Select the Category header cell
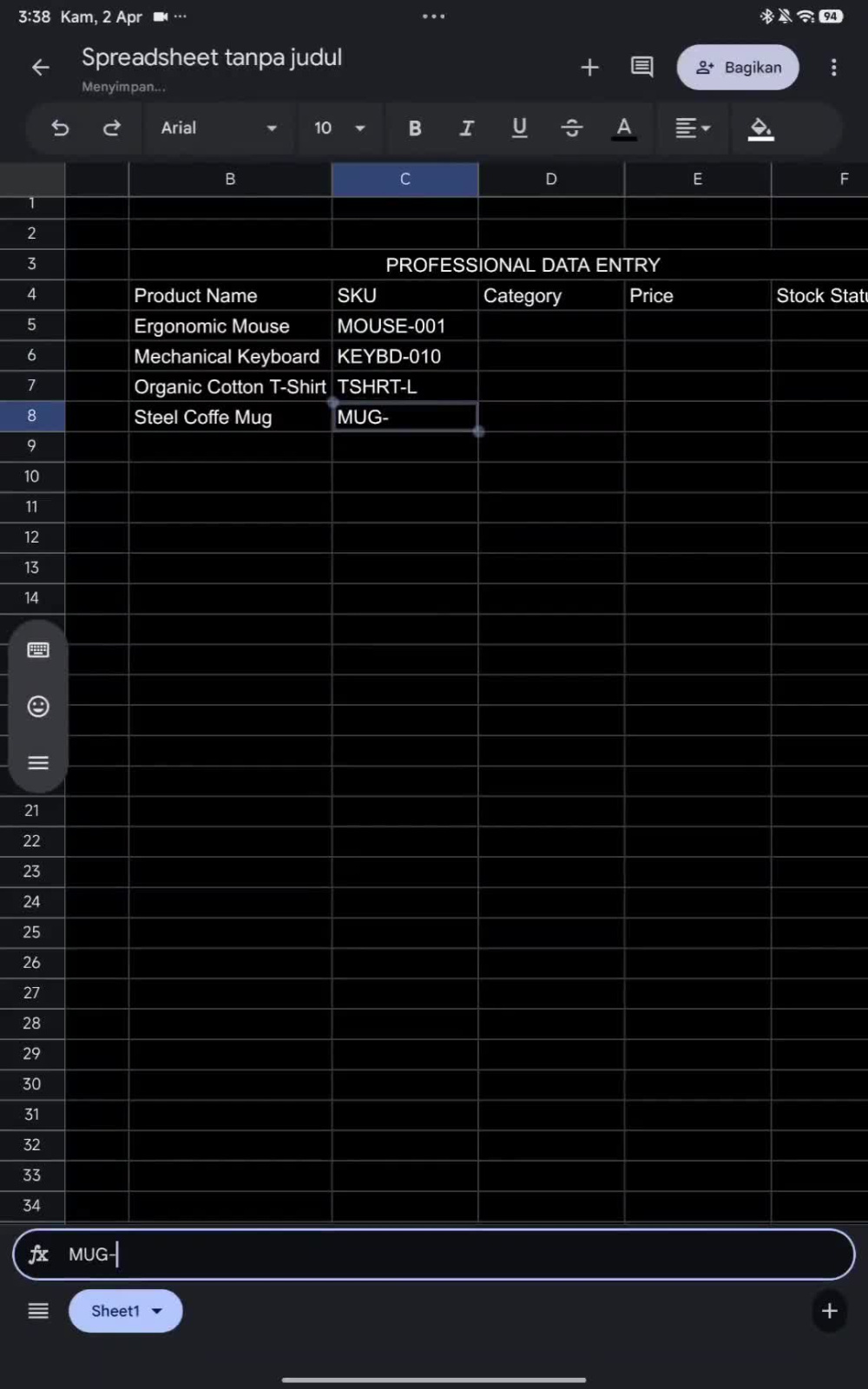The height and width of the screenshot is (1389, 868). tap(551, 295)
